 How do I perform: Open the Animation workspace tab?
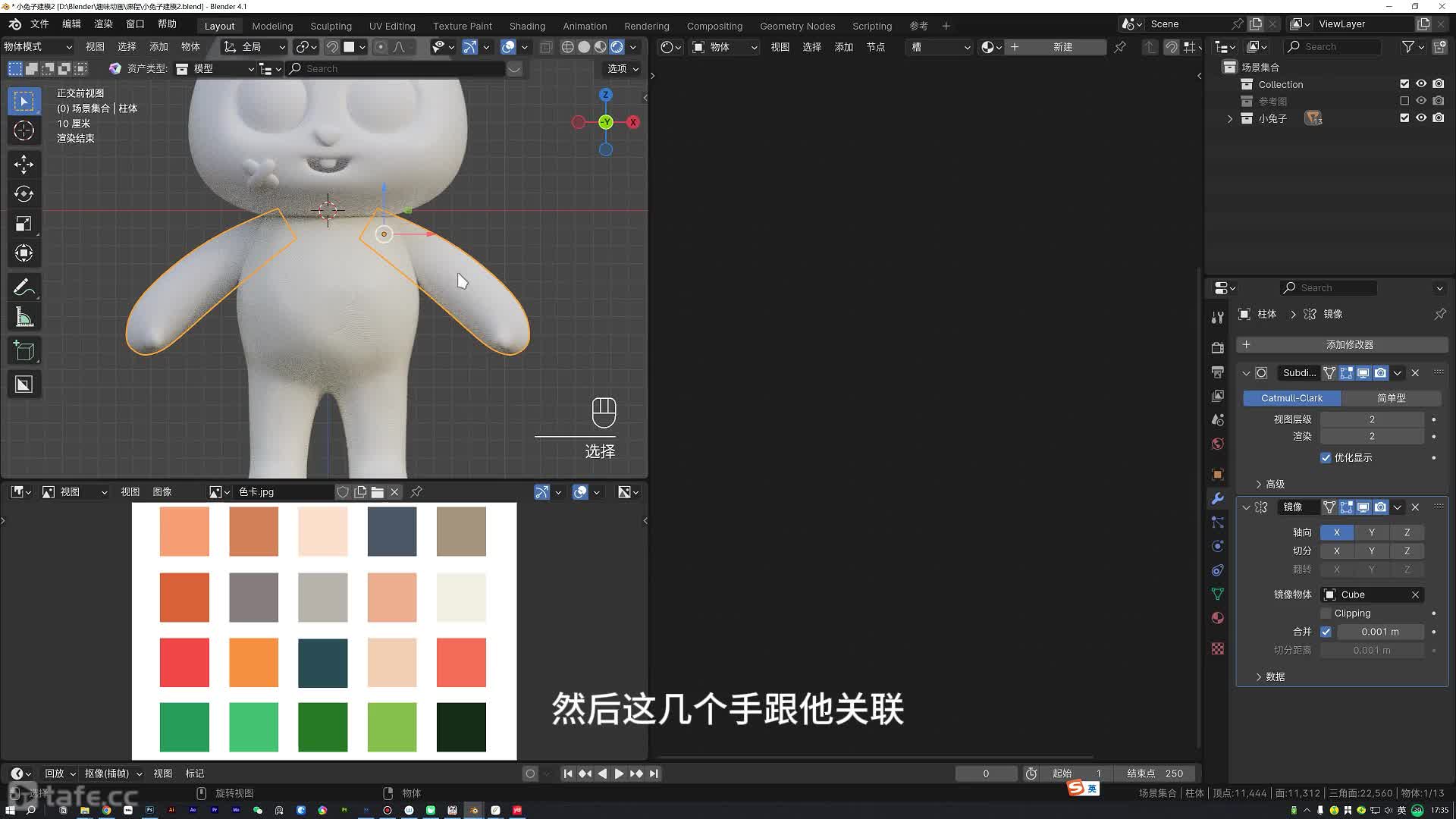pyautogui.click(x=584, y=25)
